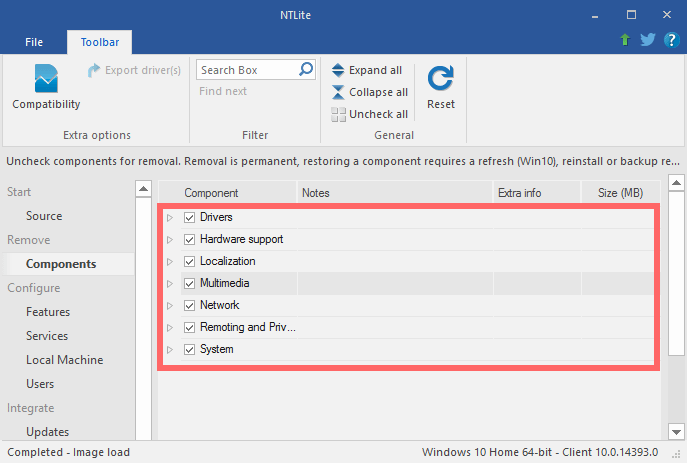Expand the Remoting and Priv... node
Image resolution: width=687 pixels, height=463 pixels.
pyautogui.click(x=170, y=328)
